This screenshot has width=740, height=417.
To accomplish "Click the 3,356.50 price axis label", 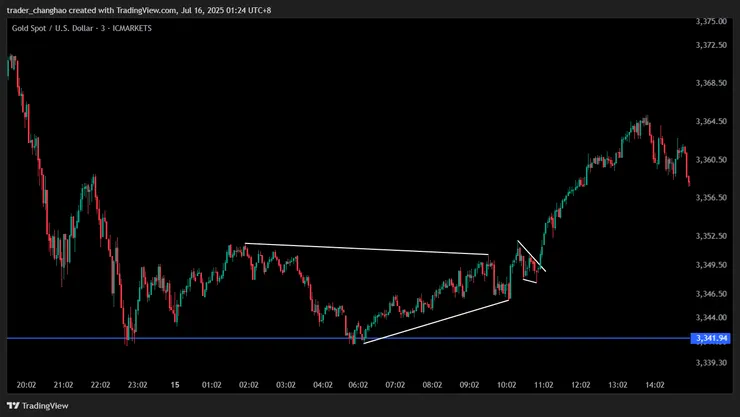I will point(711,197).
